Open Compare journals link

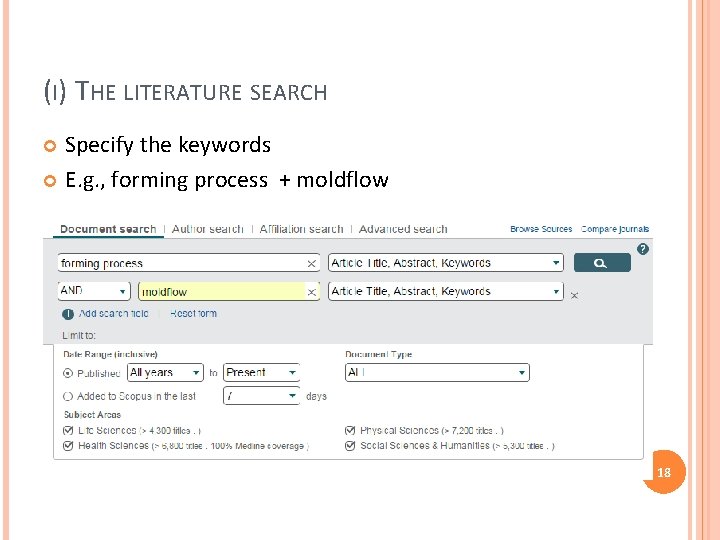click(x=615, y=229)
